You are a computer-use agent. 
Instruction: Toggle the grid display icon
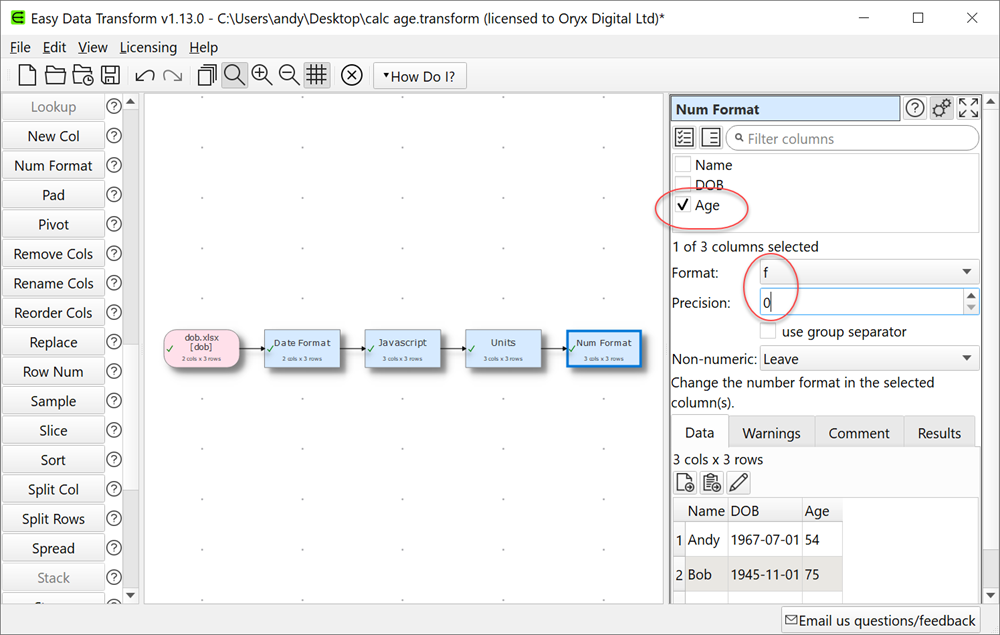317,75
